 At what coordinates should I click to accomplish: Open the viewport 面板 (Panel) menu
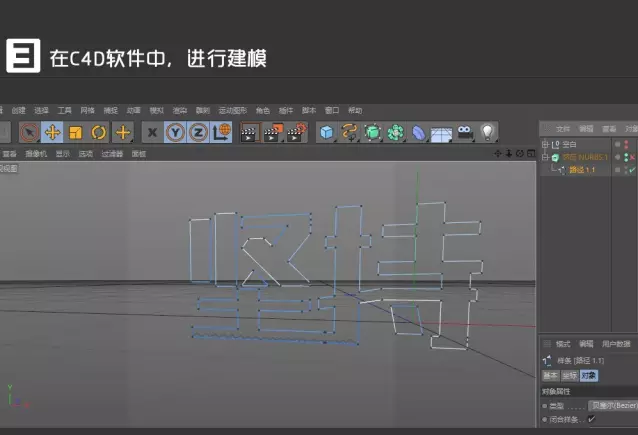pyautogui.click(x=139, y=154)
